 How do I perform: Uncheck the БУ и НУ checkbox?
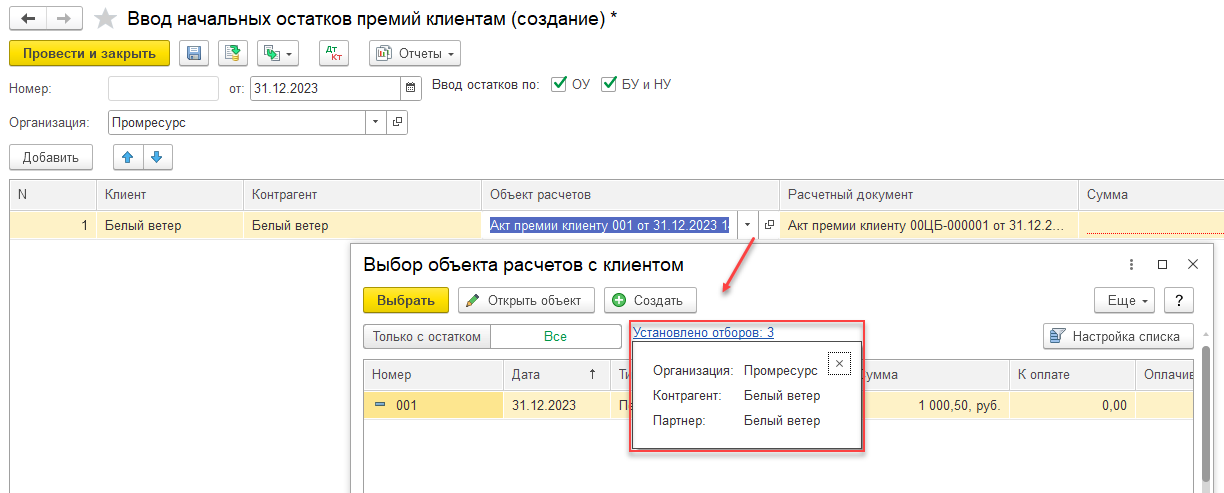click(x=609, y=85)
